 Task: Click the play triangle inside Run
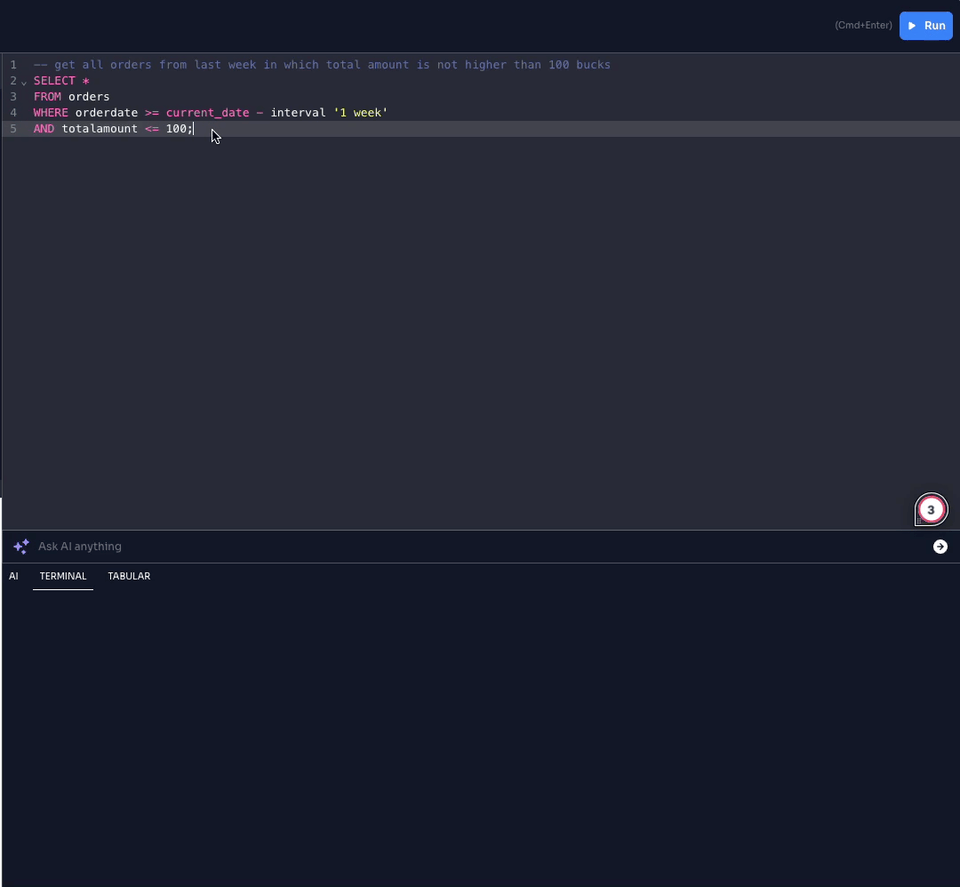coord(911,26)
